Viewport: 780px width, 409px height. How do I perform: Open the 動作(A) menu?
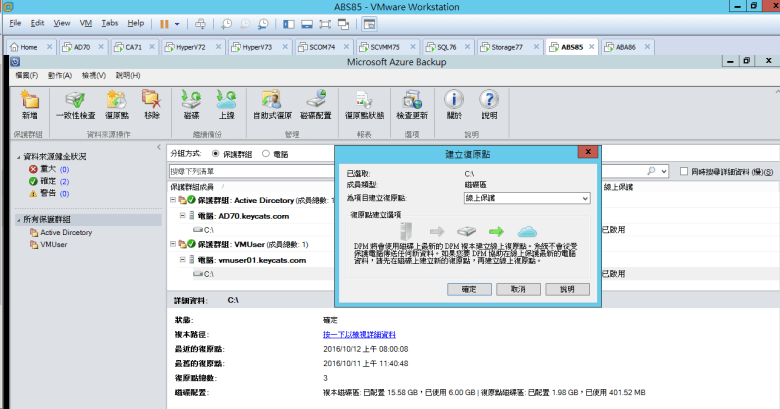(59, 75)
